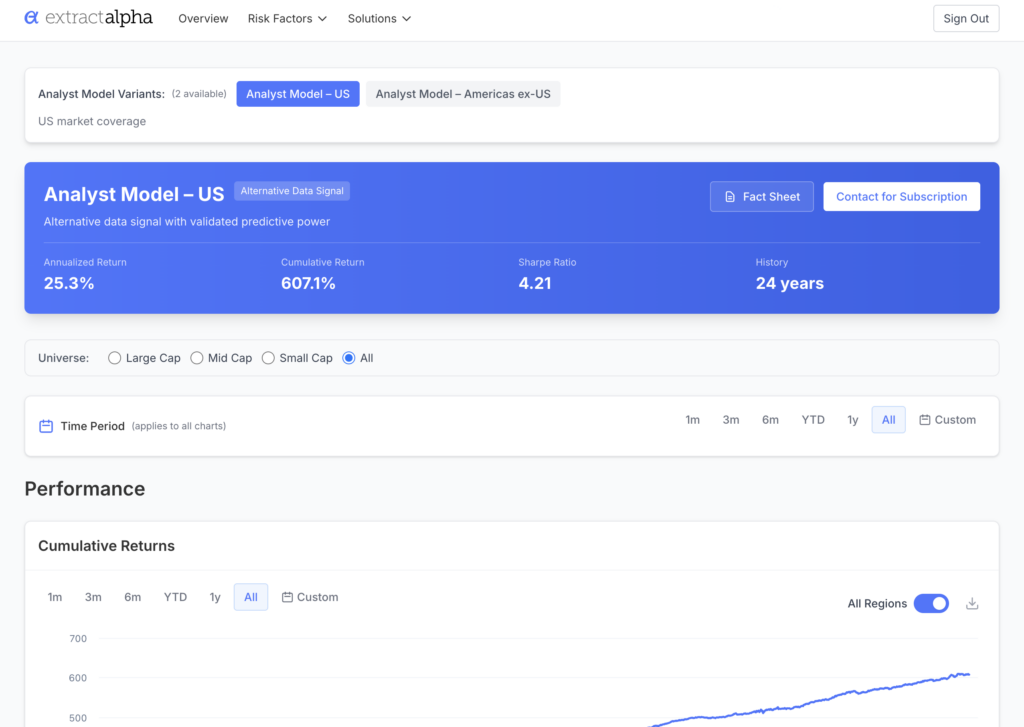
Task: Download the Cumulative Returns chart data
Action: pyautogui.click(x=971, y=603)
